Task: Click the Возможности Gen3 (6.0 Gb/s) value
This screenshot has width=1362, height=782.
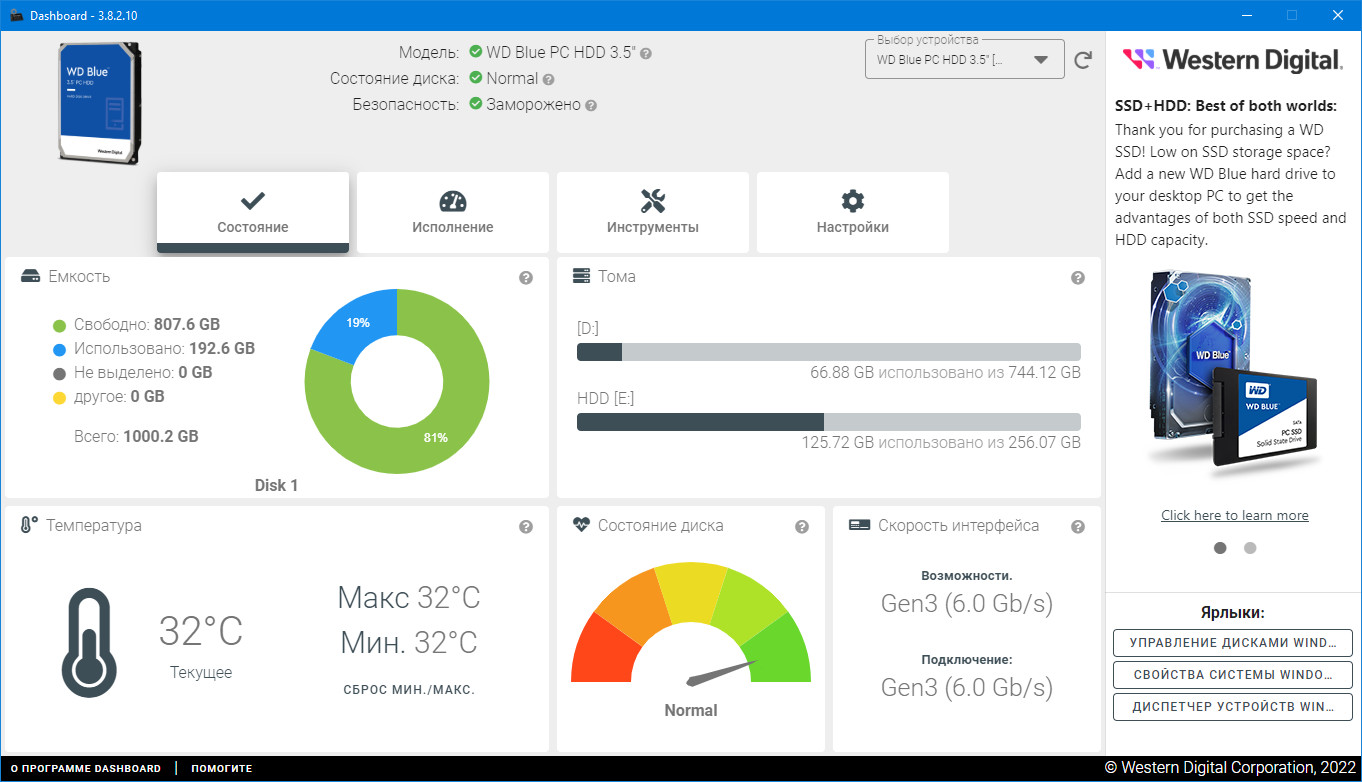Action: tap(967, 604)
